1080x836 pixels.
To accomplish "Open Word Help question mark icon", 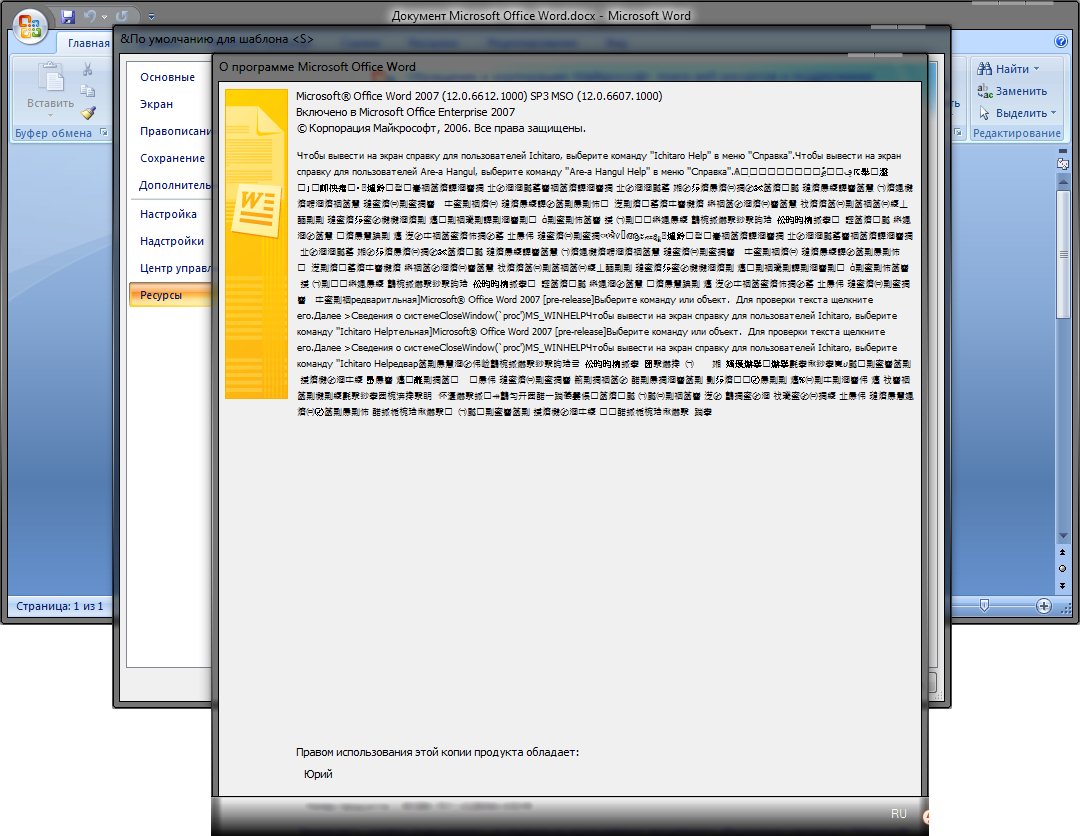I will click(1061, 41).
